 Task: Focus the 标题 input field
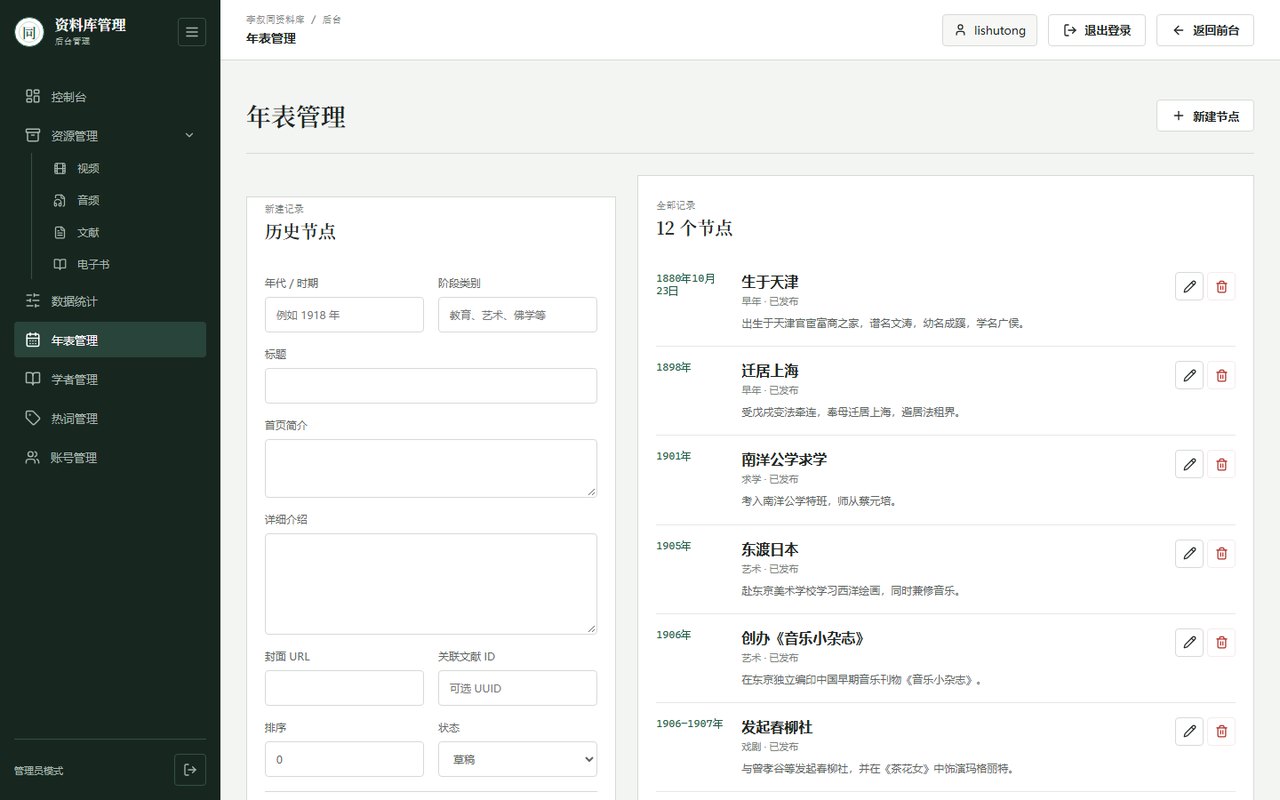pyautogui.click(x=431, y=385)
